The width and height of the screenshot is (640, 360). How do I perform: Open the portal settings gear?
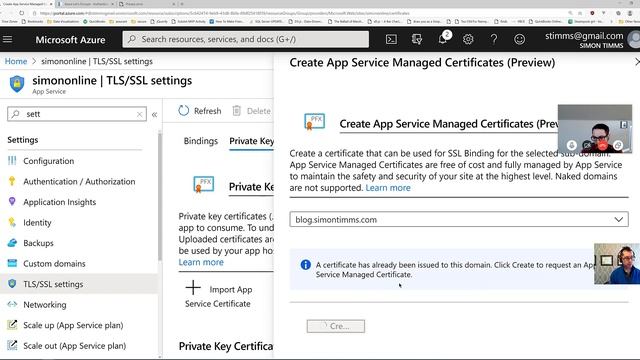(x=468, y=39)
